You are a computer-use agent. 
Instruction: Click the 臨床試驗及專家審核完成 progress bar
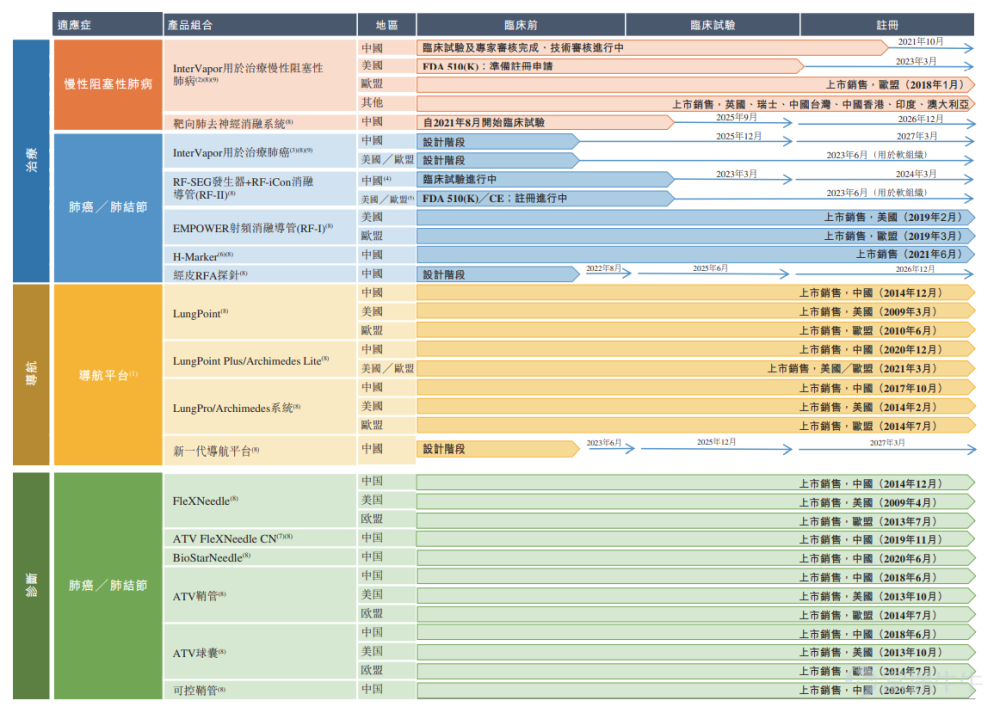click(x=652, y=48)
